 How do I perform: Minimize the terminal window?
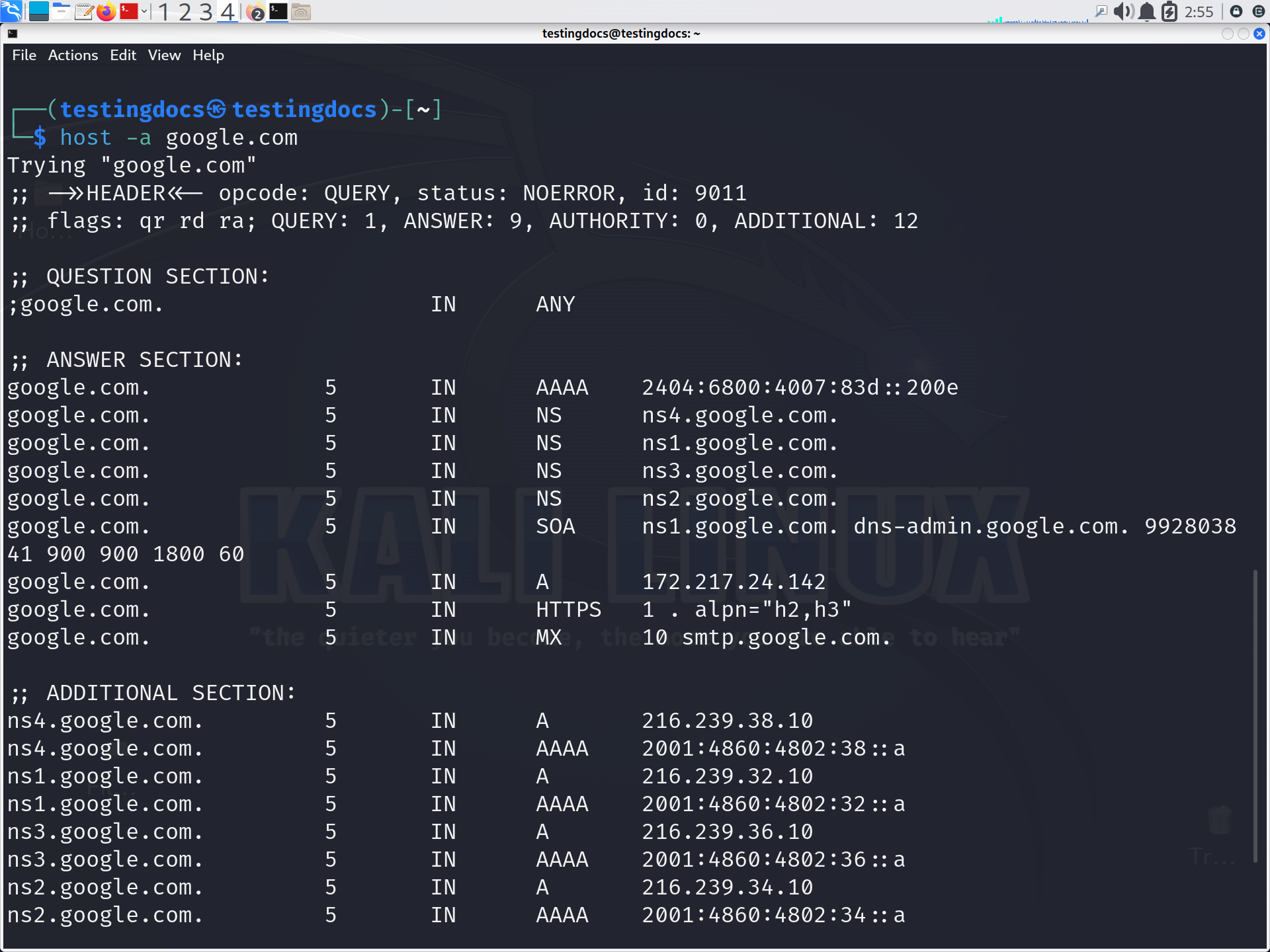[x=1227, y=33]
